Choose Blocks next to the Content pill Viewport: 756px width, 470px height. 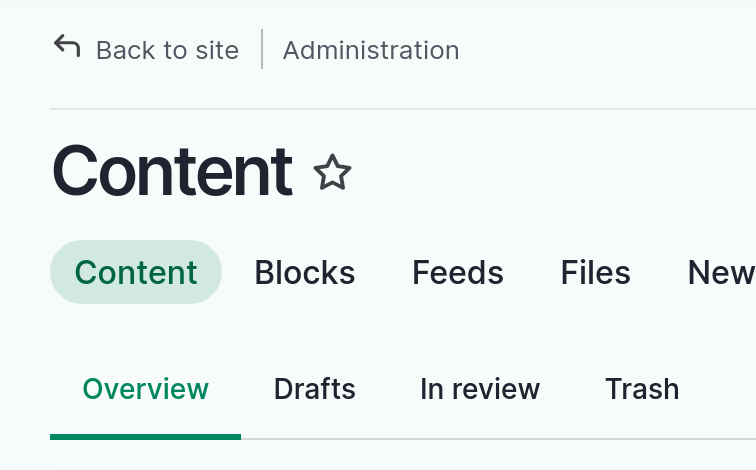click(x=305, y=272)
